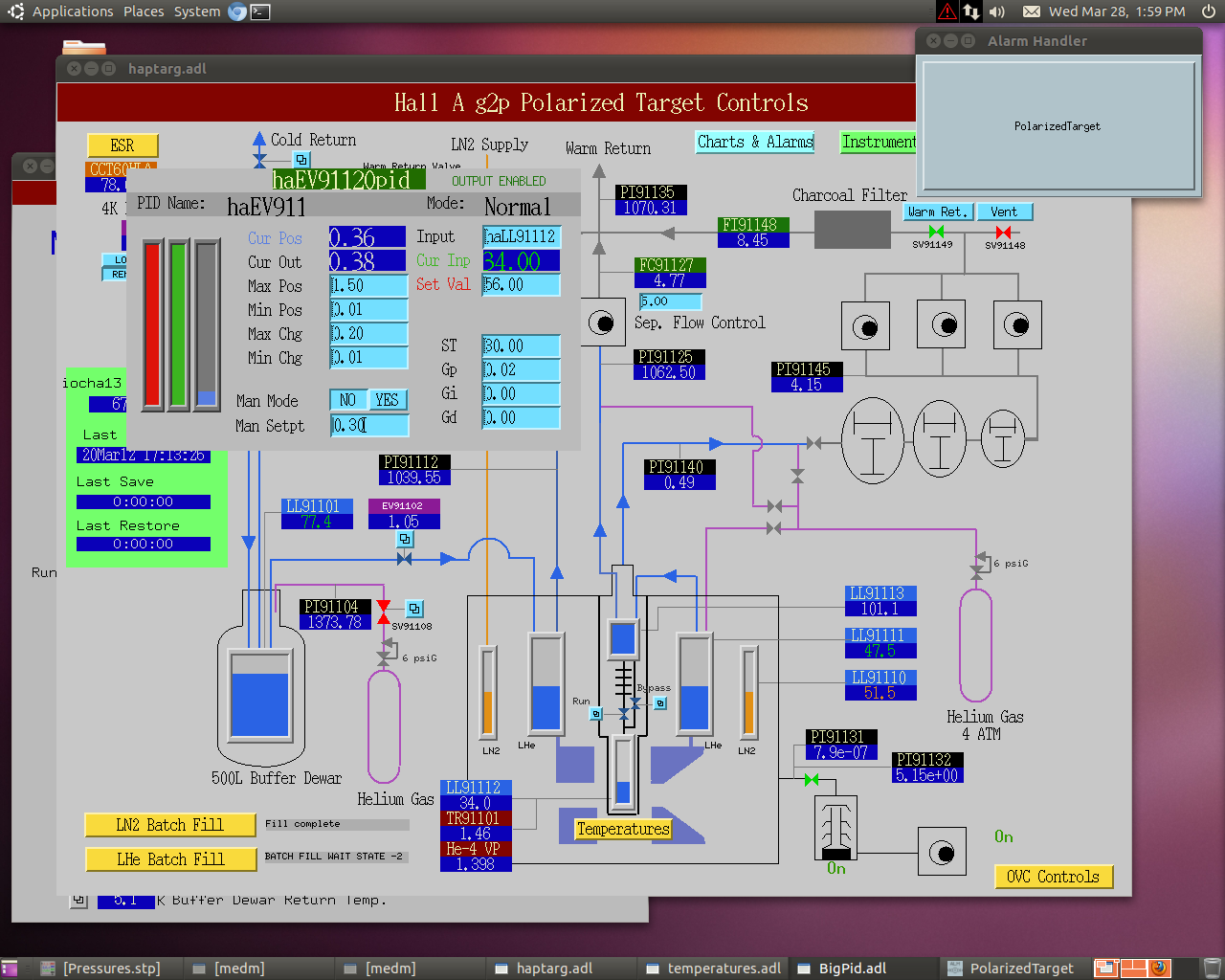Click the green valve below PI91131
The image size is (1225, 980).
coord(812,780)
